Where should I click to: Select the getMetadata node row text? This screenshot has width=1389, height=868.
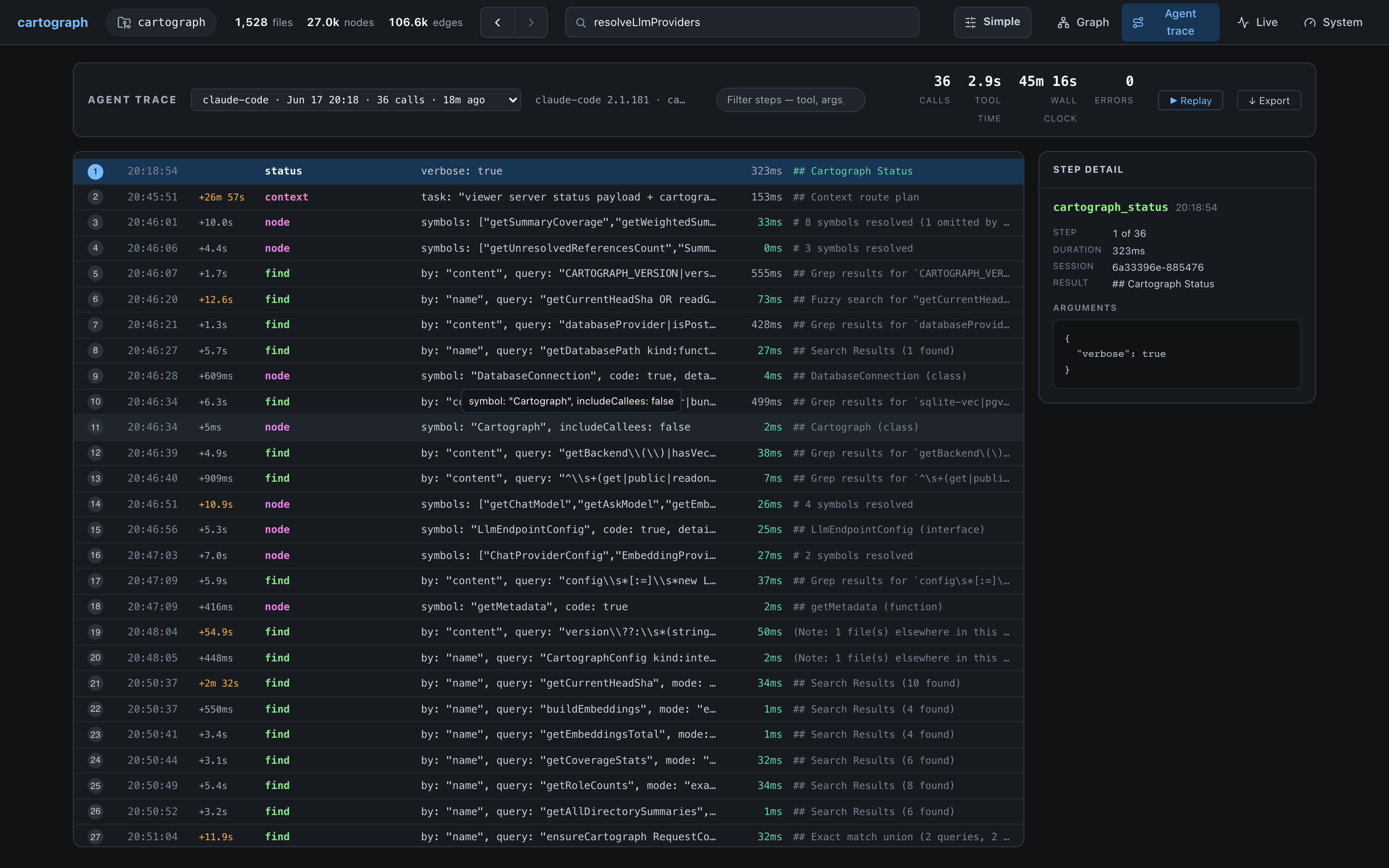[524, 607]
